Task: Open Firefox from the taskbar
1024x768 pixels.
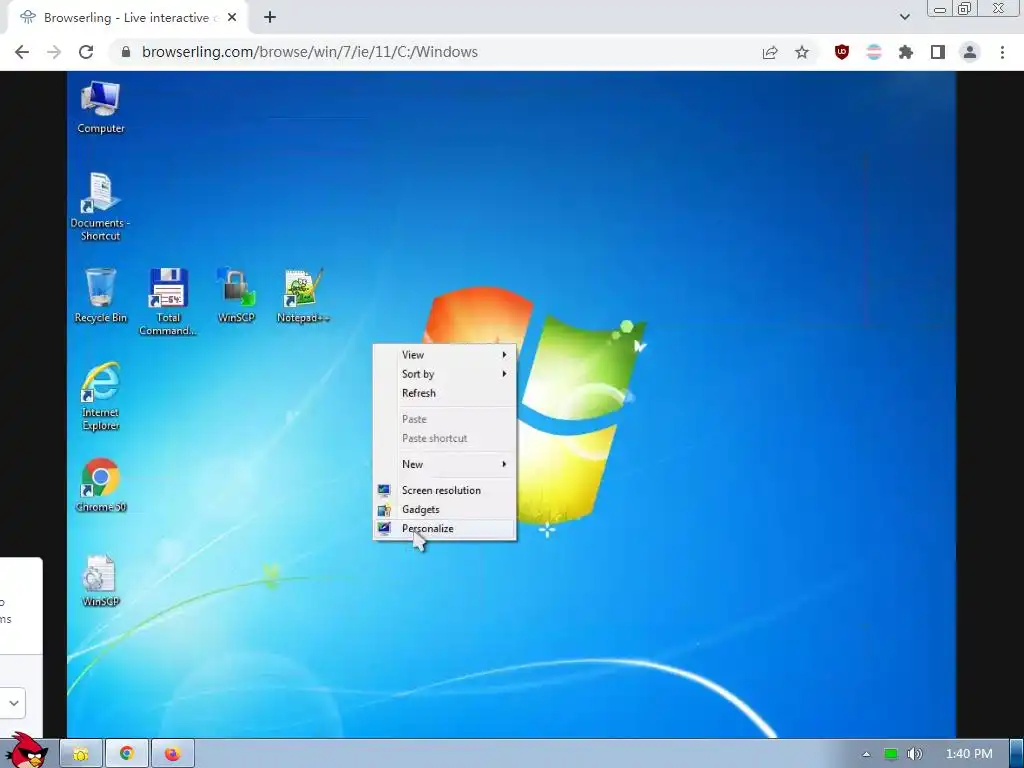Action: pos(172,754)
